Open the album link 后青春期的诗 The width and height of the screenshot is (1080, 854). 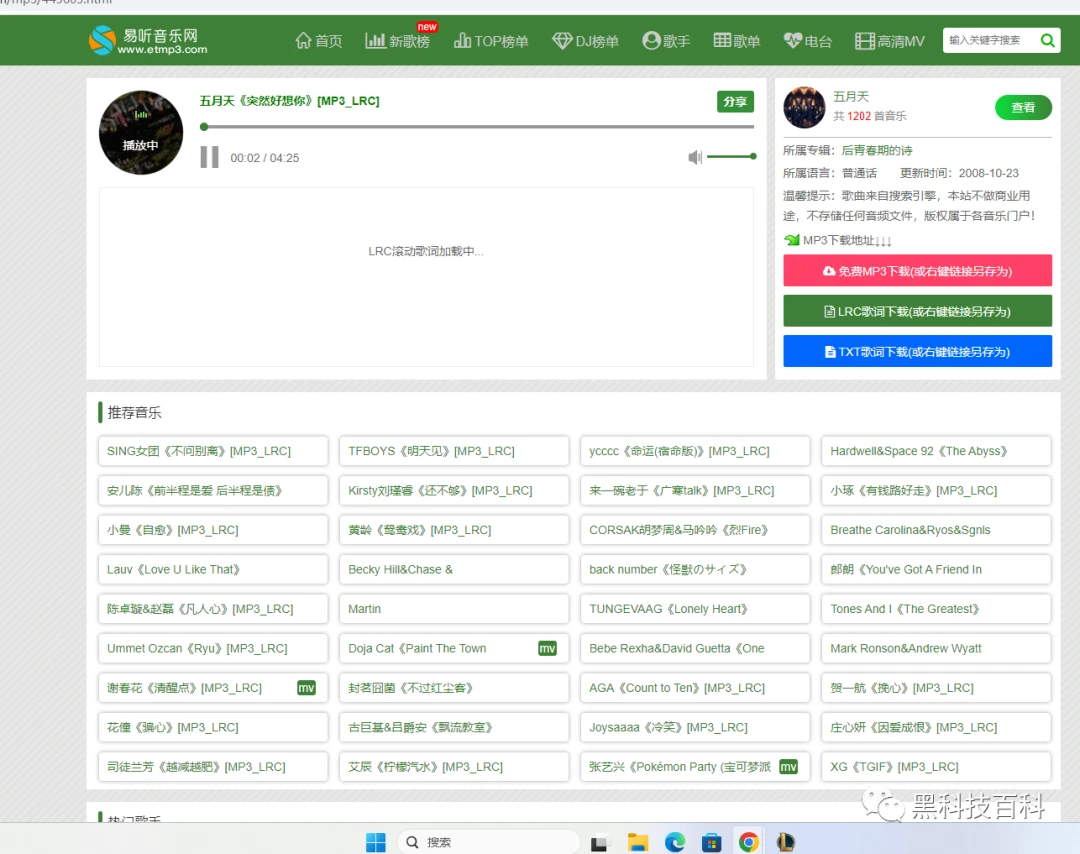[x=876, y=150]
